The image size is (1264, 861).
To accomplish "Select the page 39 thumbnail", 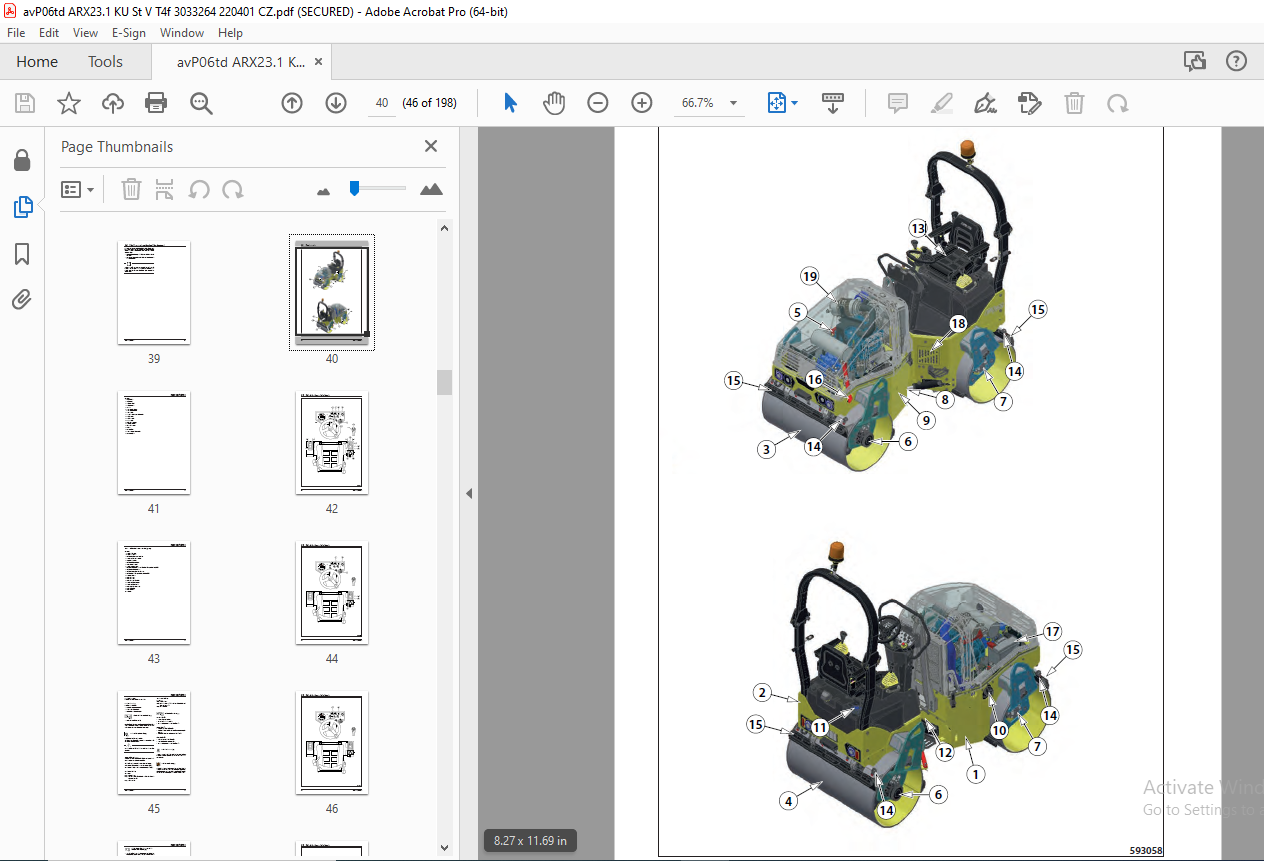I will 154,293.
